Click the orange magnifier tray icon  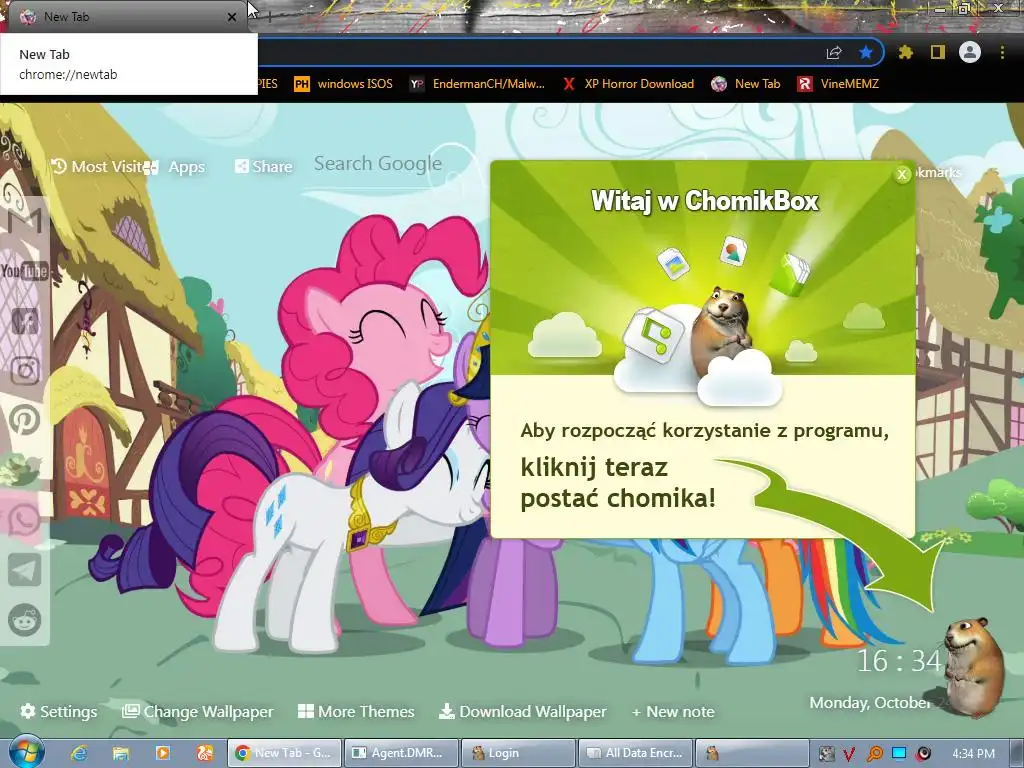pos(874,754)
